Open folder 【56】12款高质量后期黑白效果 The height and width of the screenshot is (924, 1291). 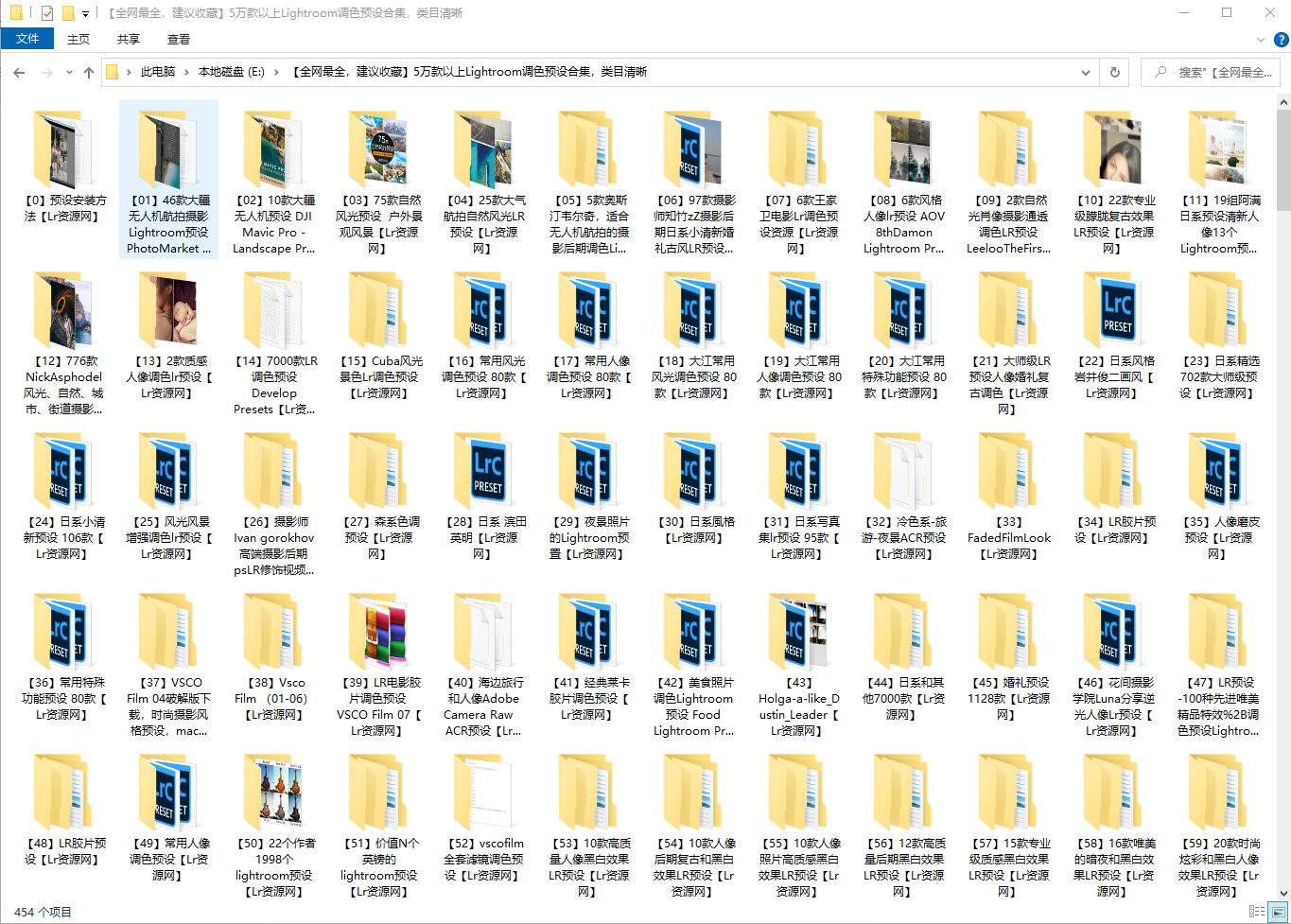pyautogui.click(x=904, y=823)
